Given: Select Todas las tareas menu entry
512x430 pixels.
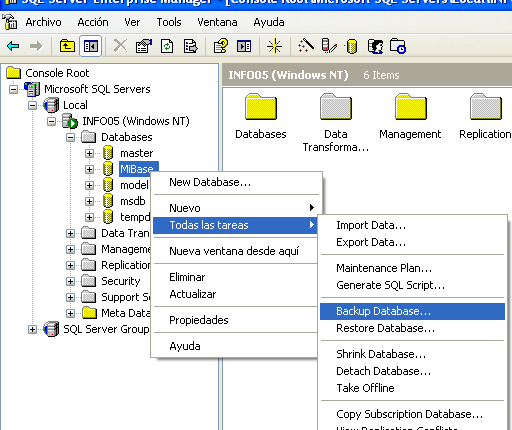Looking at the screenshot, I should (236, 225).
